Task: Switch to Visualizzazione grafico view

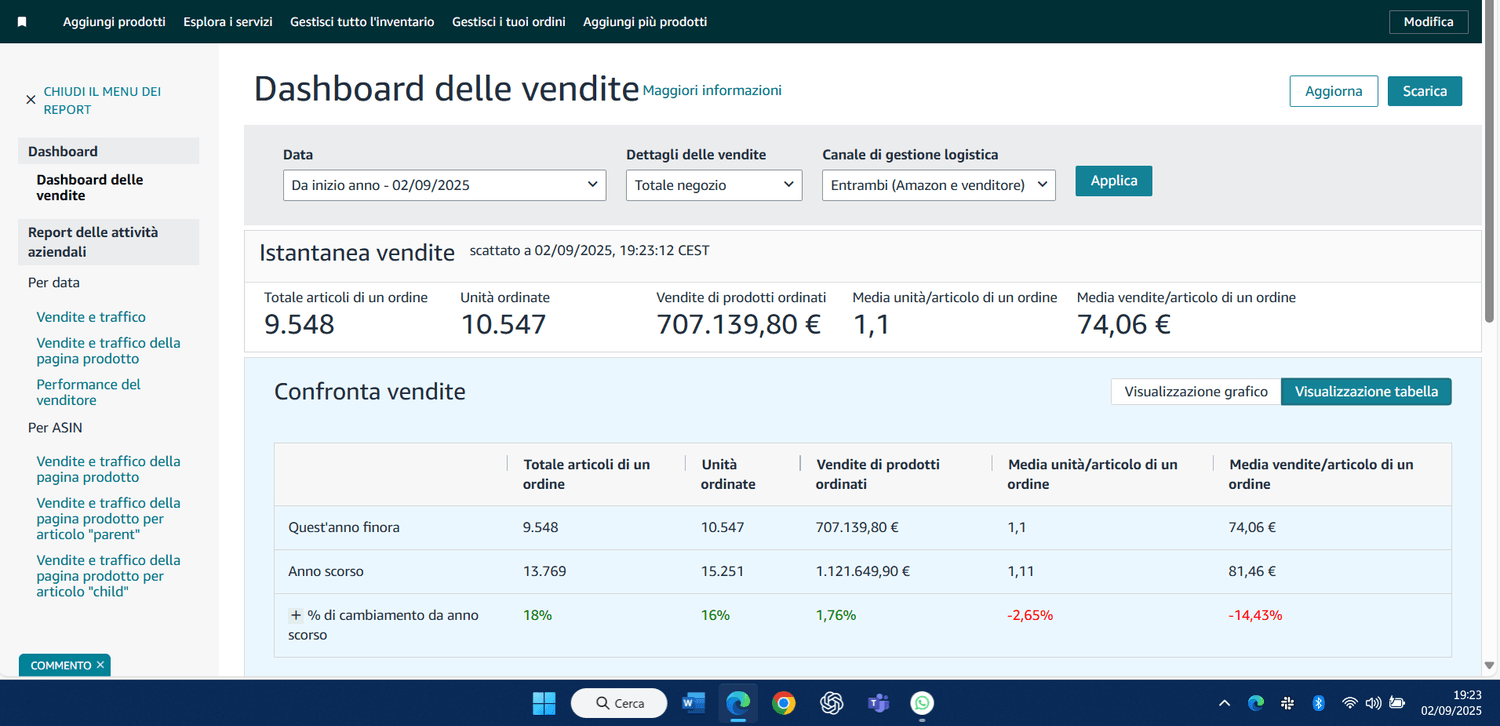Action: (1195, 392)
